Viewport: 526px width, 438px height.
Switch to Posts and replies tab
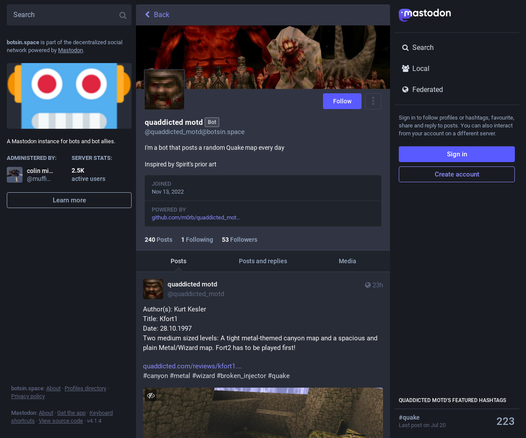click(263, 261)
